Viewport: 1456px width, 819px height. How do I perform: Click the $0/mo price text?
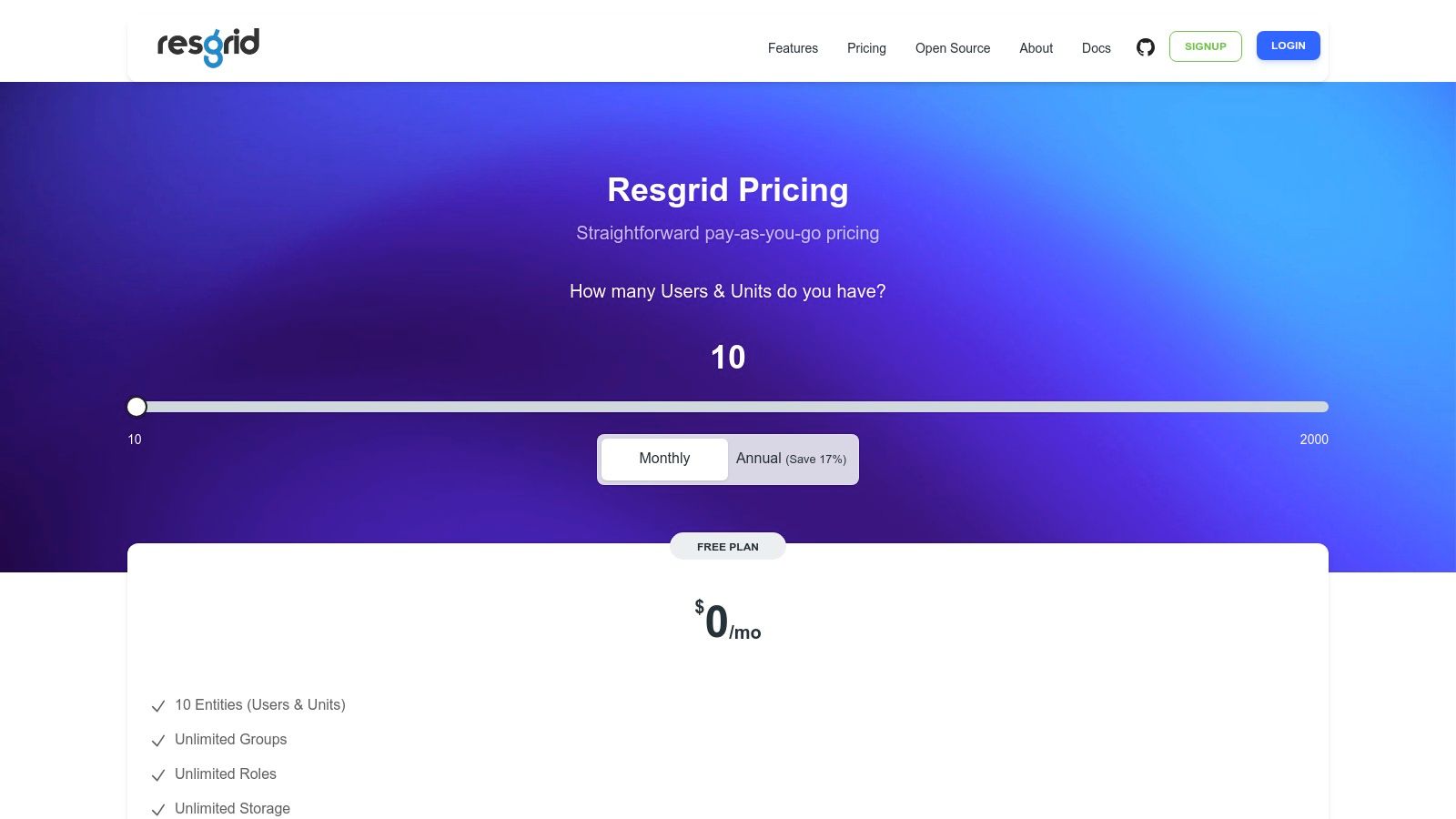tap(728, 622)
